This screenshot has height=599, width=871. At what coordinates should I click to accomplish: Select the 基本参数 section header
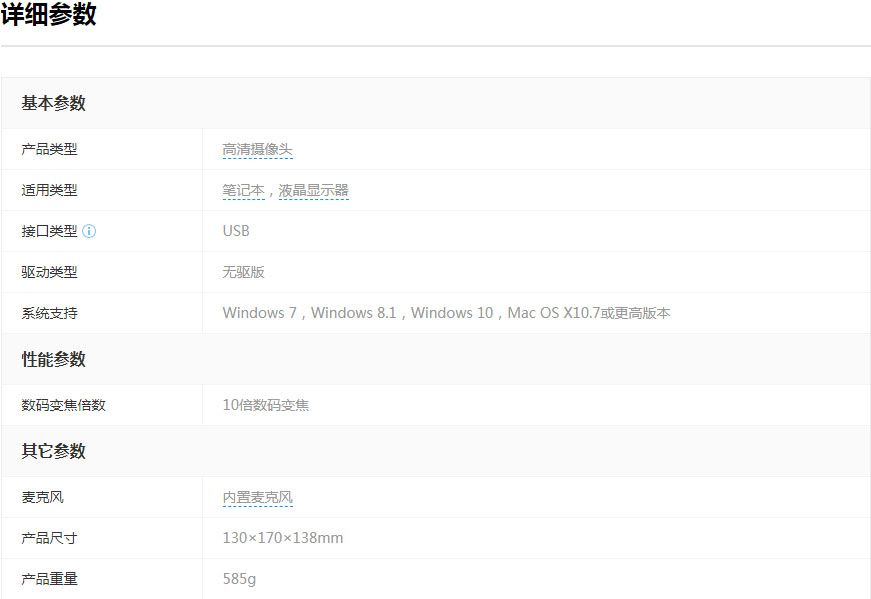click(54, 103)
